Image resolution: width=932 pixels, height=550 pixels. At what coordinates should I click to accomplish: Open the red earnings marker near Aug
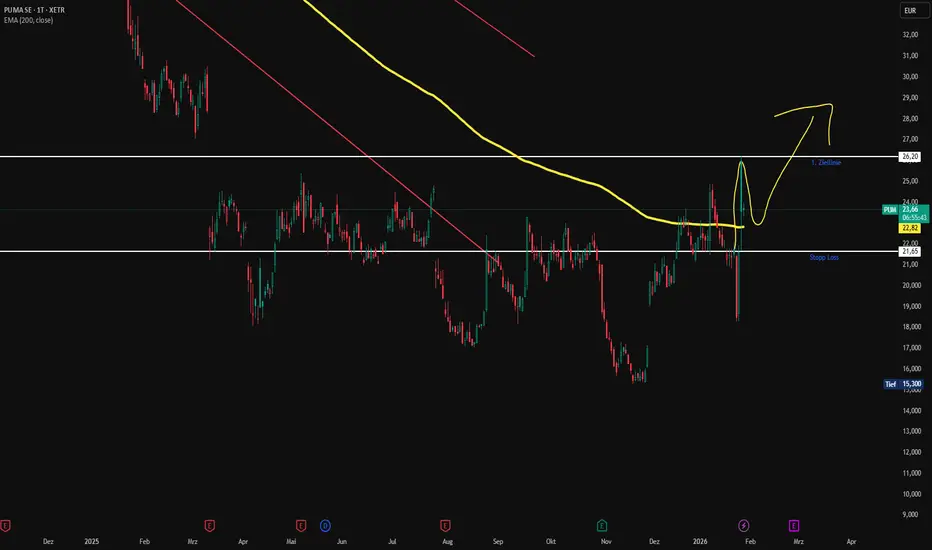tap(445, 526)
